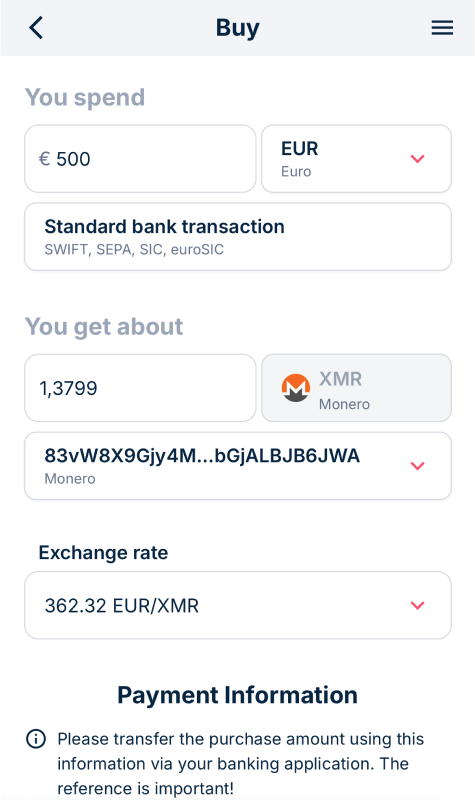The image size is (475, 800).
Task: Expand the exchange rate chevron
Action: pyautogui.click(x=417, y=605)
